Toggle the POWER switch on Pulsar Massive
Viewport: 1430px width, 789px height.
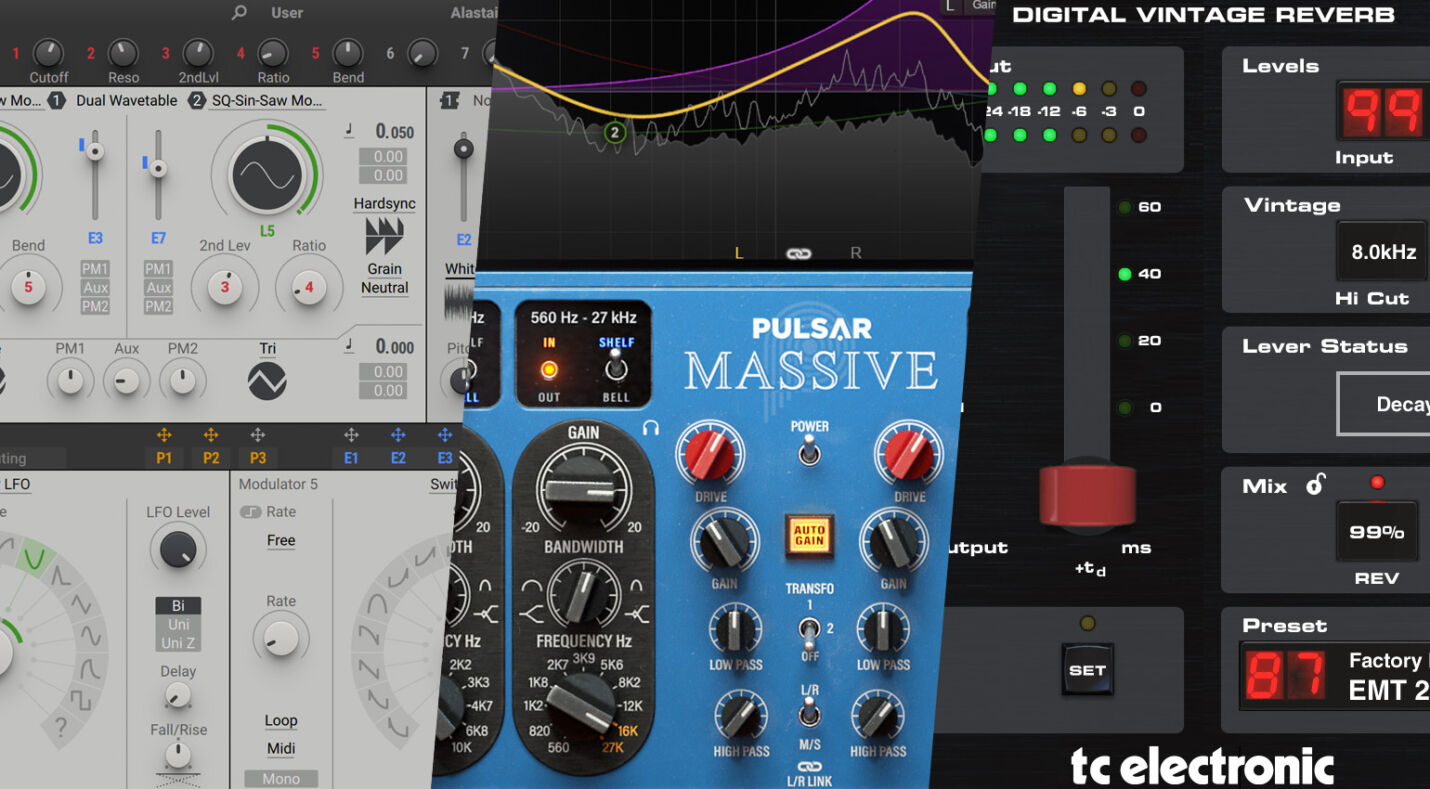click(x=810, y=453)
